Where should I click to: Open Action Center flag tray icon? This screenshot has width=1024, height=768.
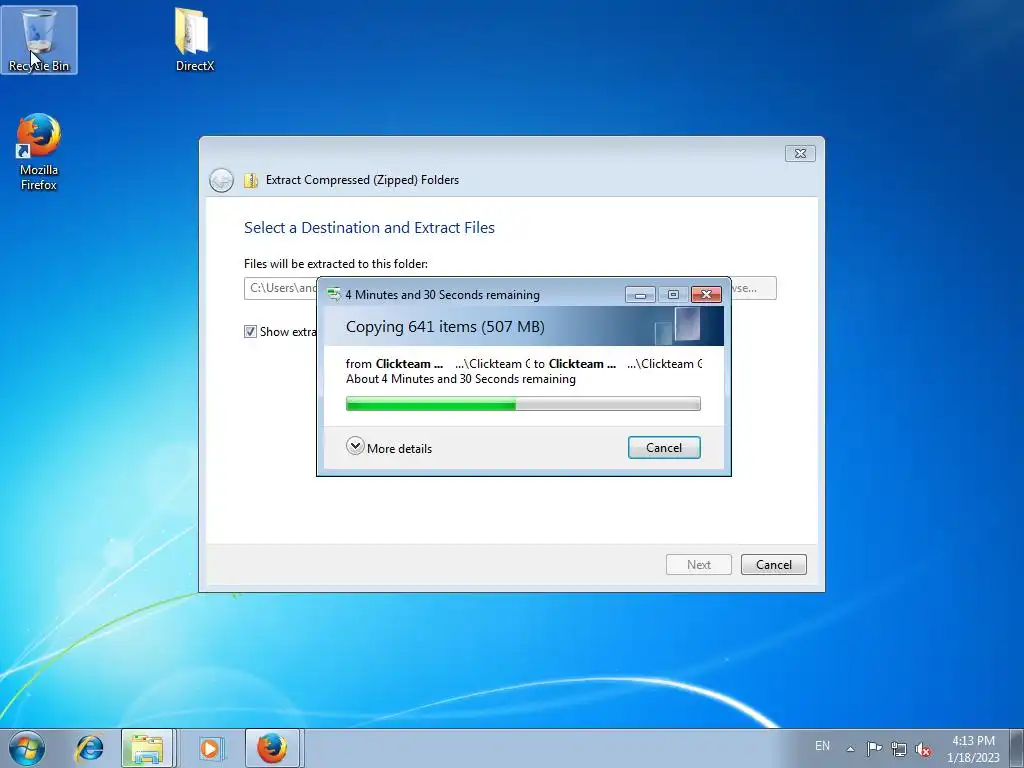click(874, 748)
